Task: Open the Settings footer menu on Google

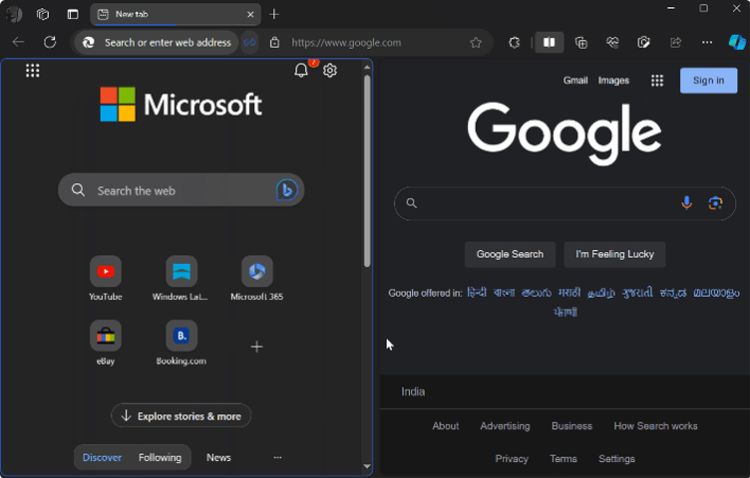Action: (x=617, y=459)
